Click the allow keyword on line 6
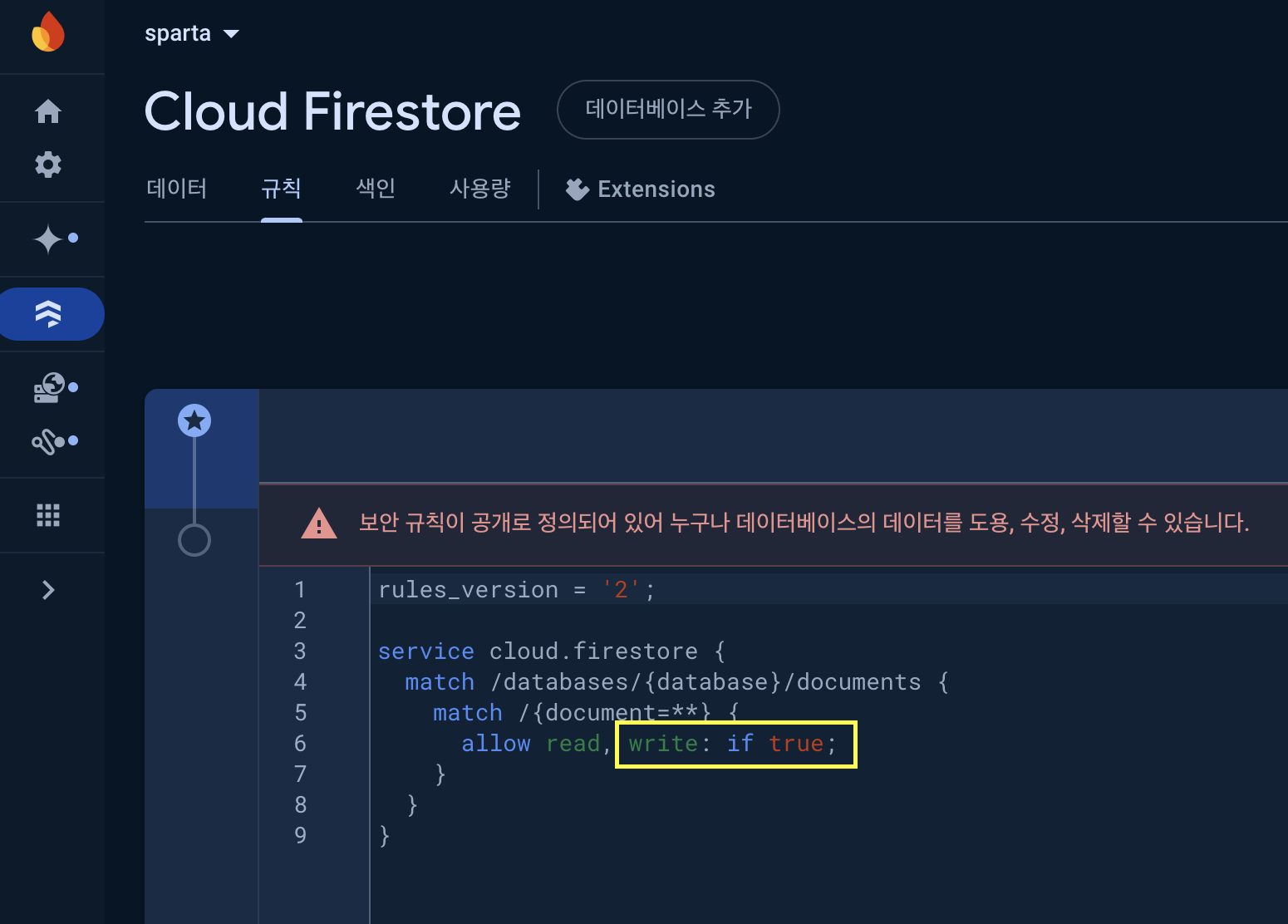 (496, 743)
